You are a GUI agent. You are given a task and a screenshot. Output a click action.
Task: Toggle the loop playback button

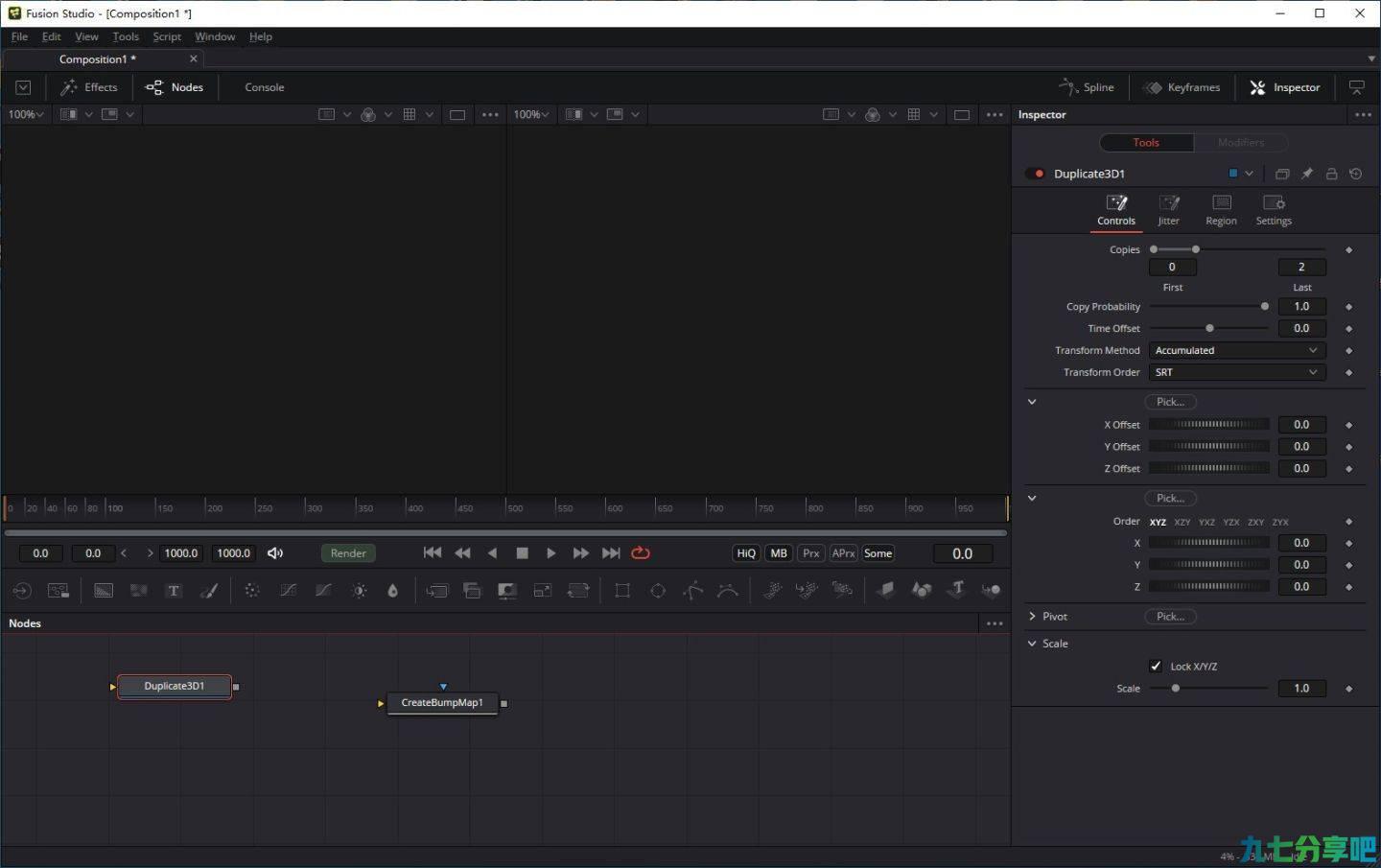641,552
